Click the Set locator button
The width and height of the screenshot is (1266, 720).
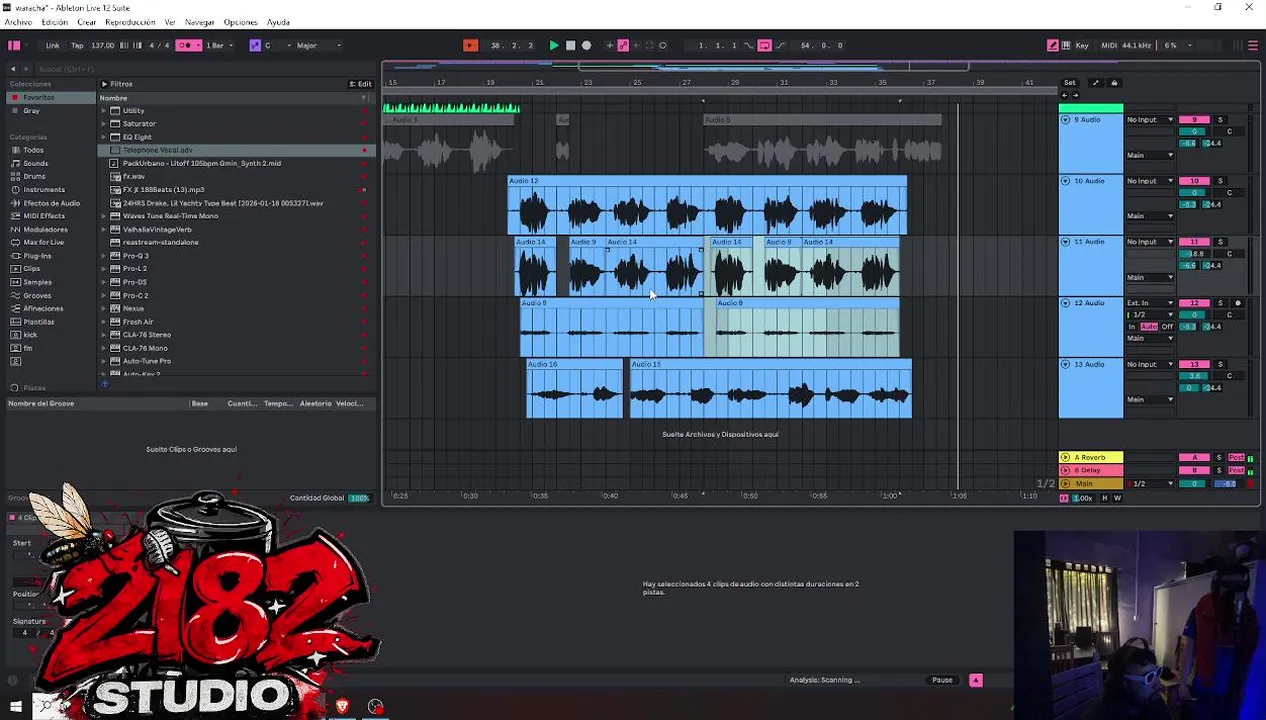point(1069,83)
